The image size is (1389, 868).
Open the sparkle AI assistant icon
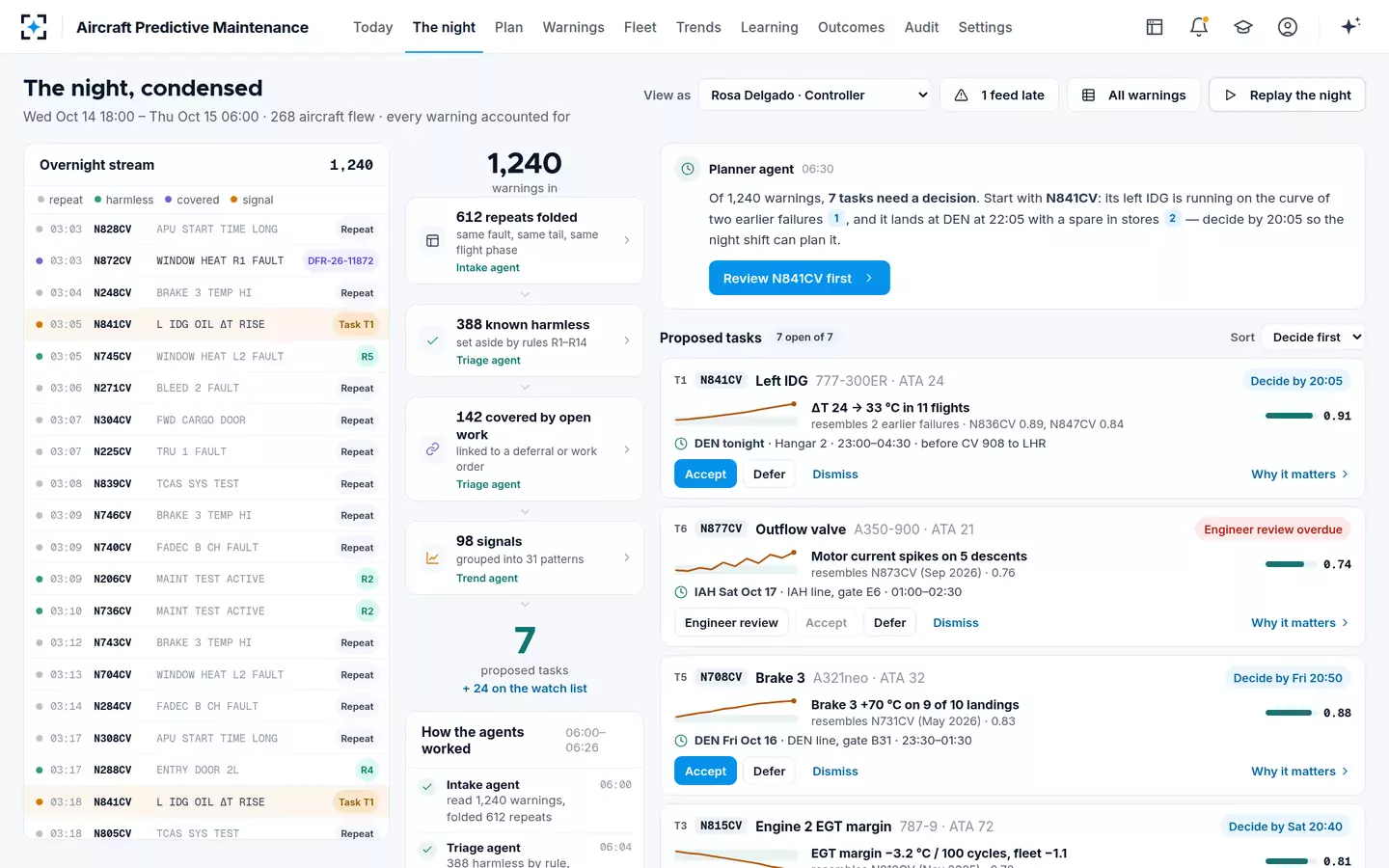(1350, 26)
